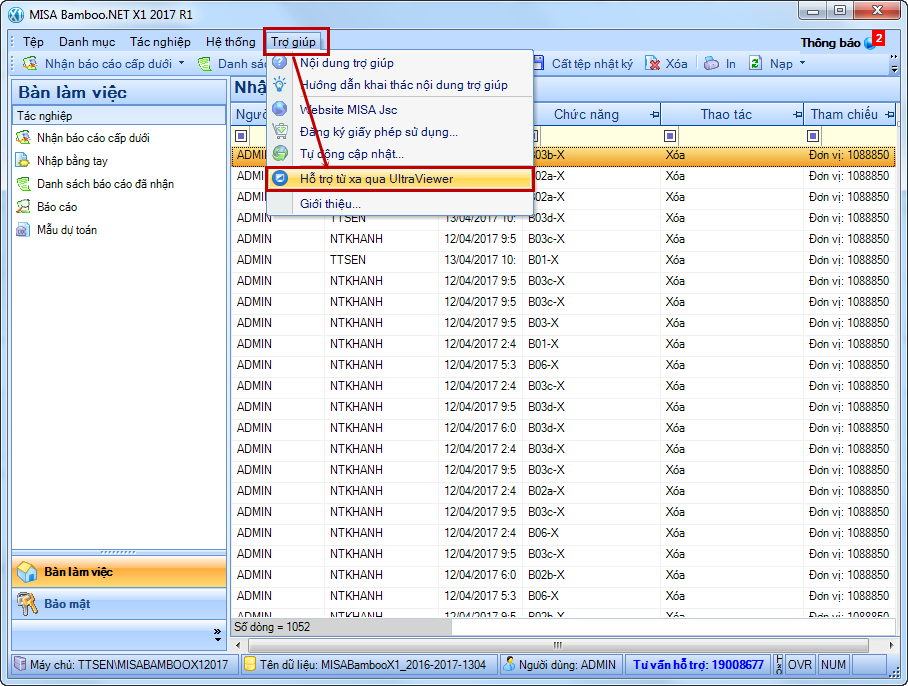Select Tự động cập nhật... menu entry
This screenshot has width=908, height=686.
coord(400,154)
